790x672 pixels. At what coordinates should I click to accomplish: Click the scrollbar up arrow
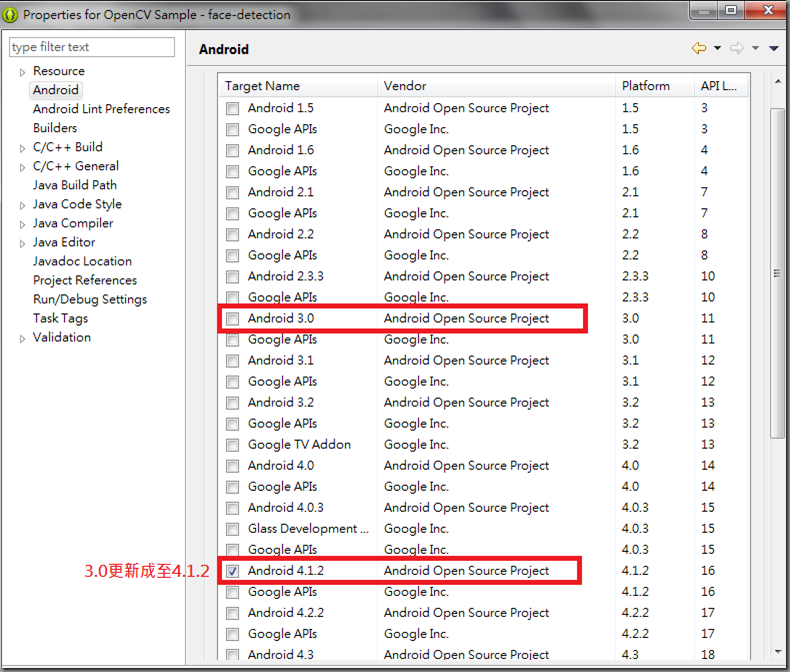point(777,82)
